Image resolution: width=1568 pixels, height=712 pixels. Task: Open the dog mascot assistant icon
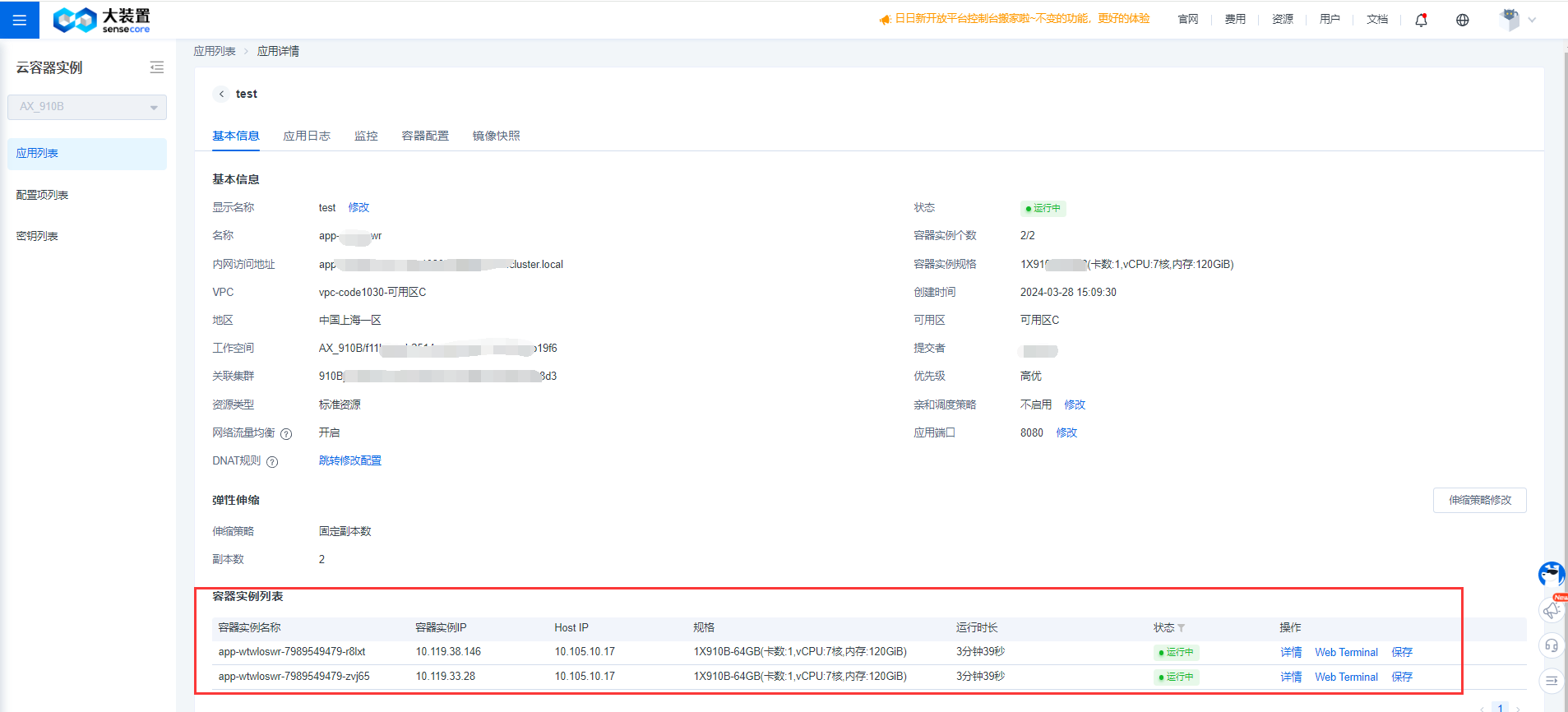[x=1551, y=574]
